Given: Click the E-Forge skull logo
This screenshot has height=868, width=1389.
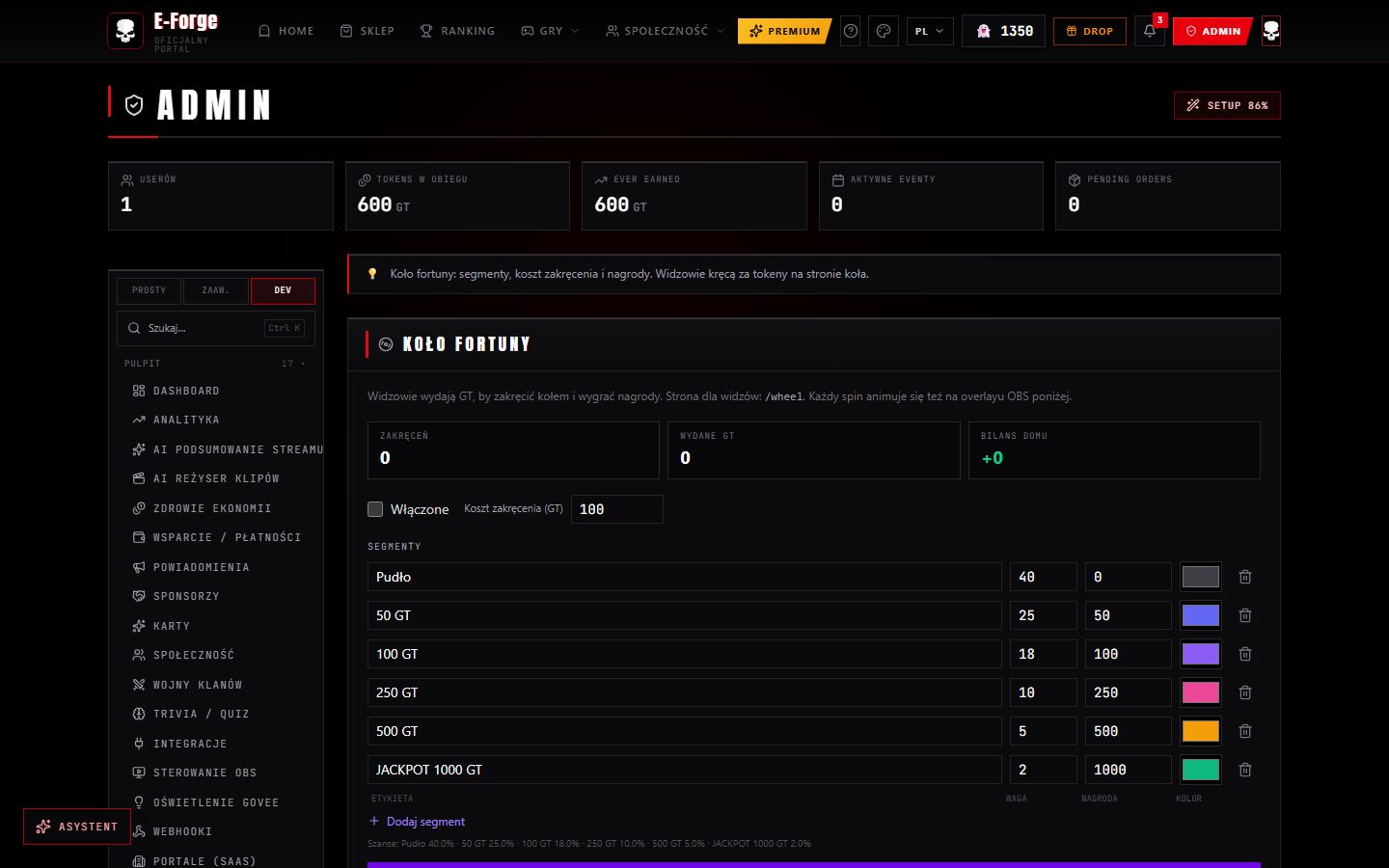Looking at the screenshot, I should click(x=125, y=31).
